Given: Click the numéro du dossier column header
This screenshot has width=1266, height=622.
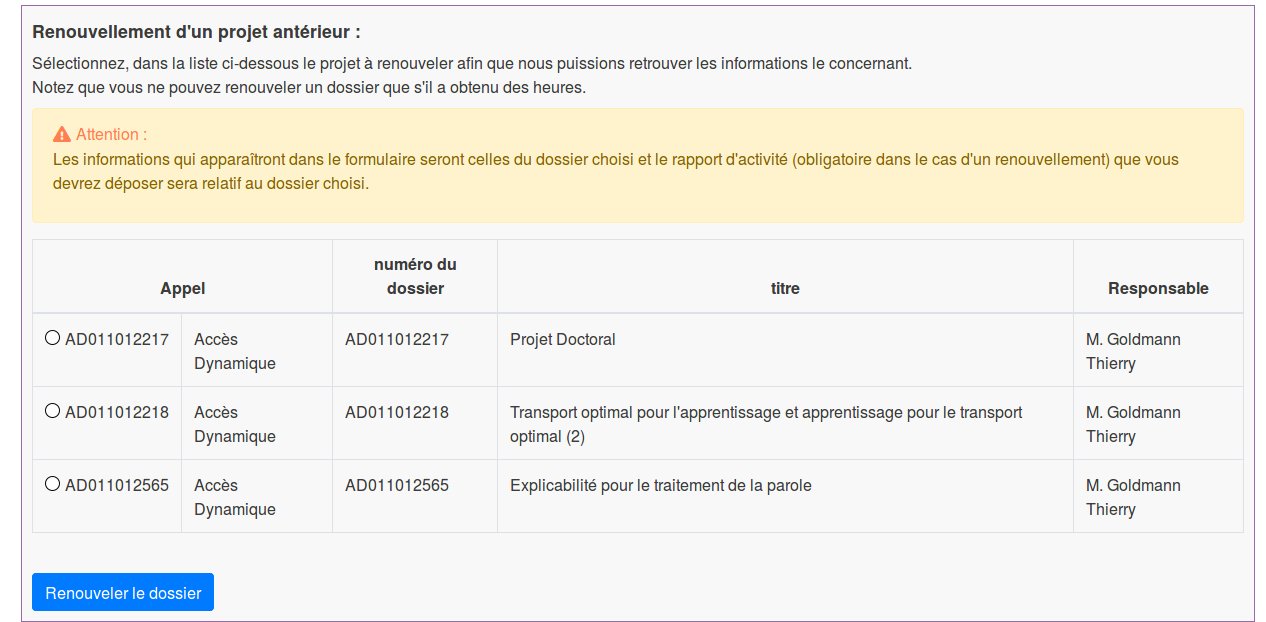Looking at the screenshot, I should tap(414, 276).
